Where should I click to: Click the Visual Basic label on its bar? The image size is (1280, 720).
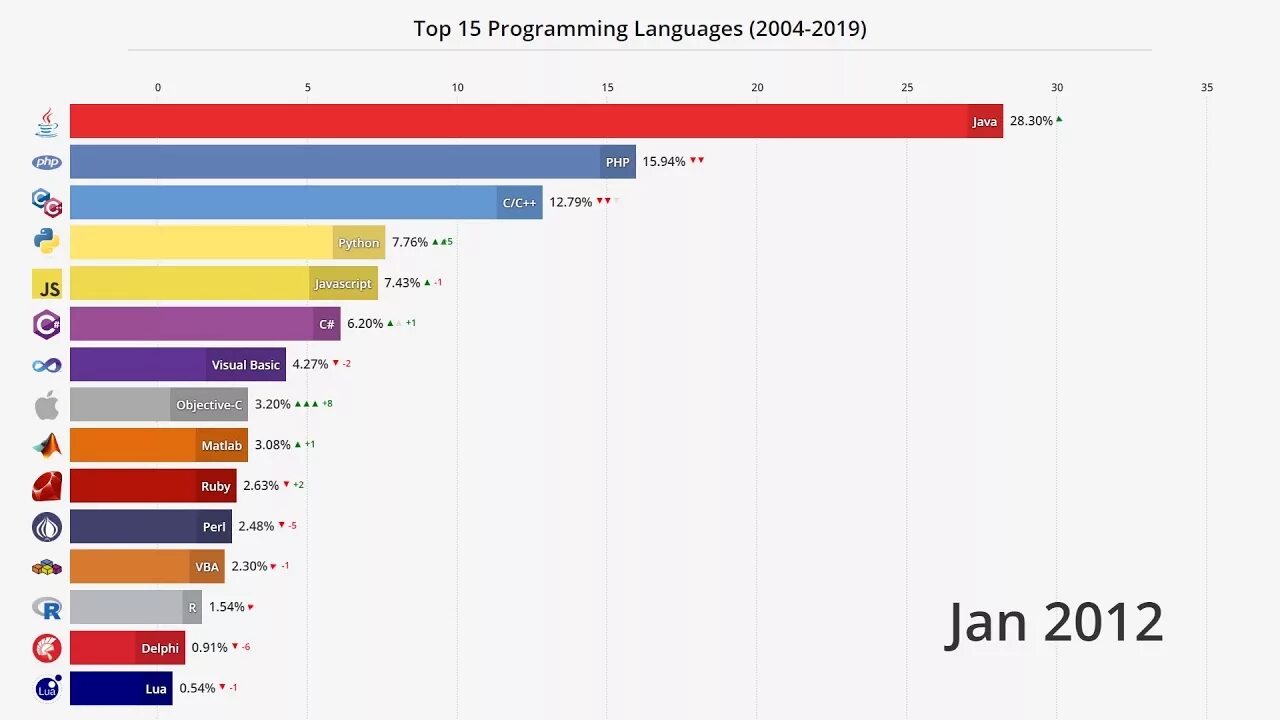[246, 365]
